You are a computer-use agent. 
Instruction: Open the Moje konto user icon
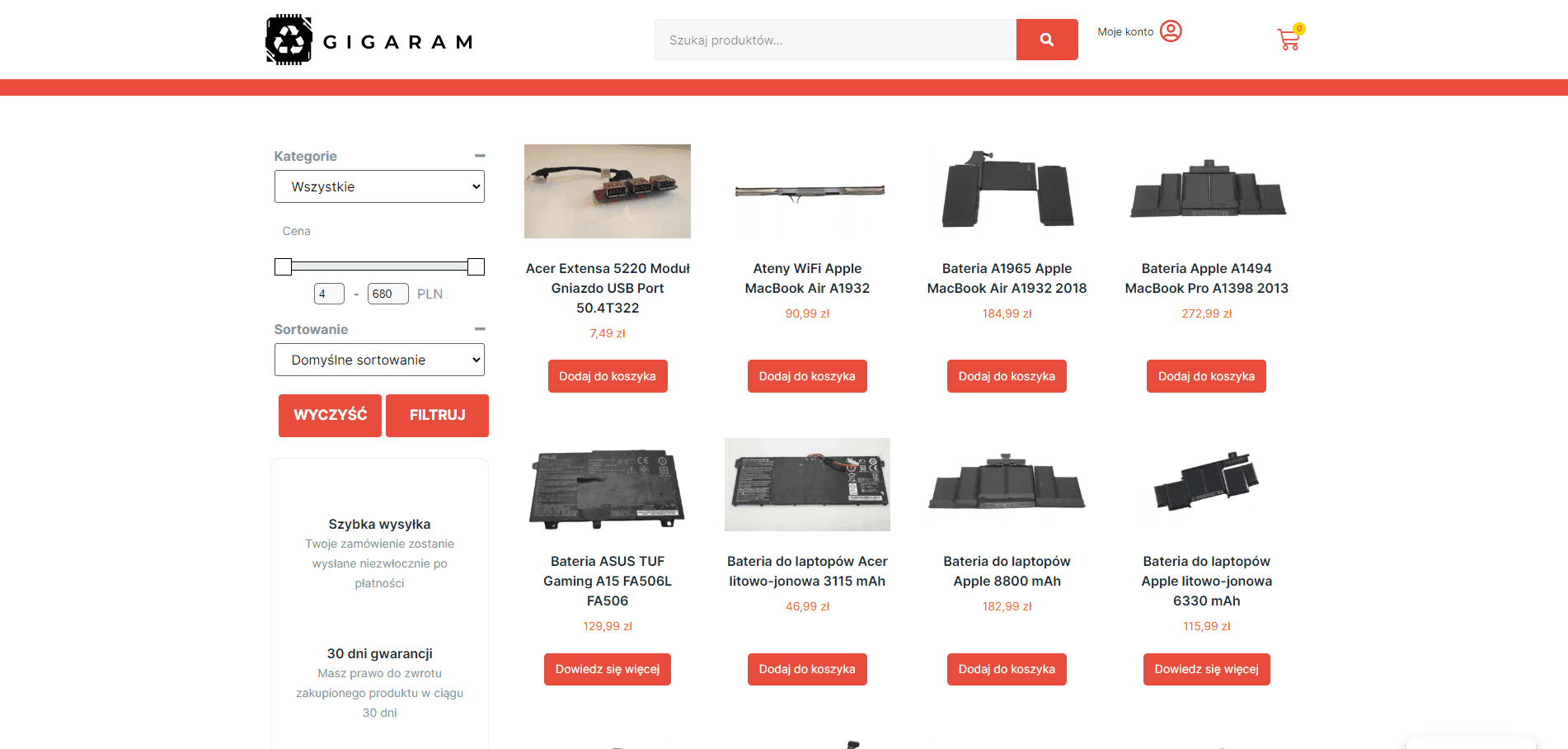[1171, 31]
